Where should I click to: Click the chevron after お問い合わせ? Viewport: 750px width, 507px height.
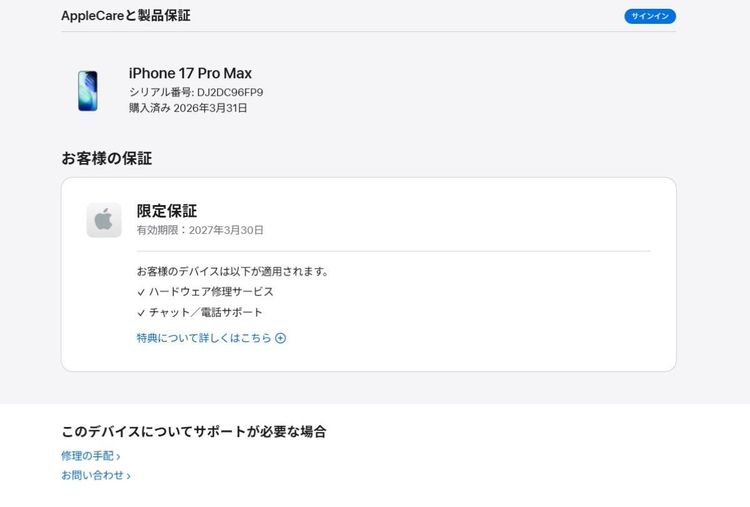tap(128, 476)
